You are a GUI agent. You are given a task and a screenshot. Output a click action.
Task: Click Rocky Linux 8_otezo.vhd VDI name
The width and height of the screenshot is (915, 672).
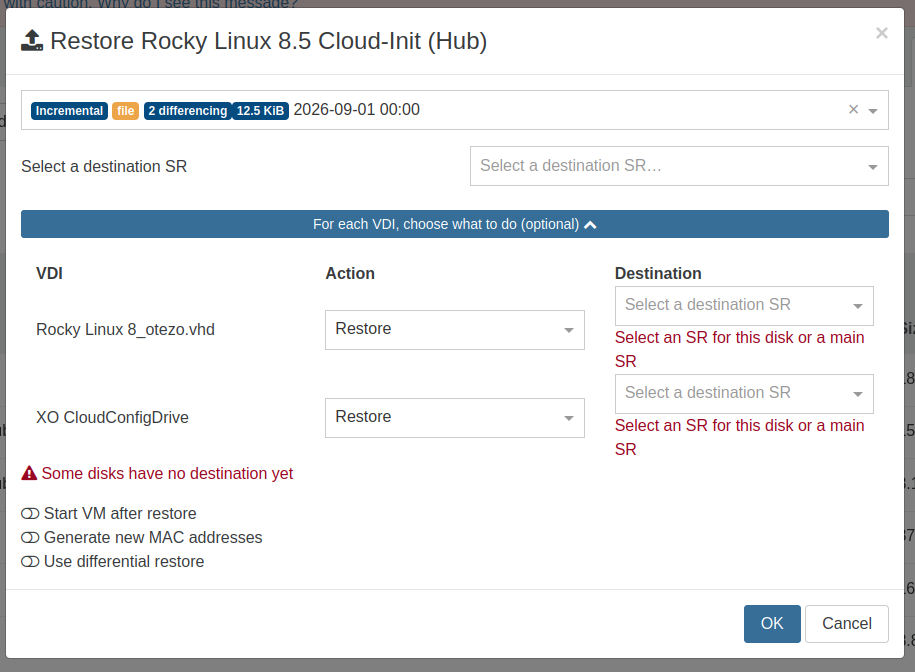pyautogui.click(x=125, y=330)
